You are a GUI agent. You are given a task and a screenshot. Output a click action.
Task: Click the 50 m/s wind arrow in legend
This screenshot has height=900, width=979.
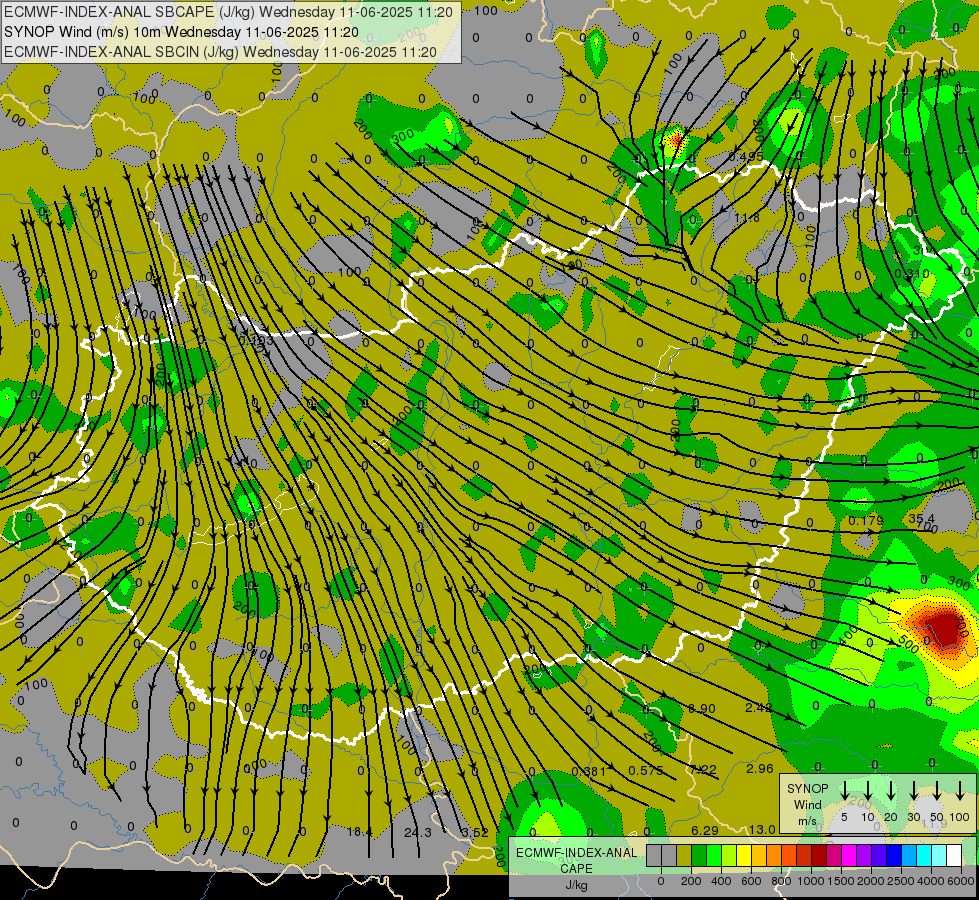click(937, 791)
